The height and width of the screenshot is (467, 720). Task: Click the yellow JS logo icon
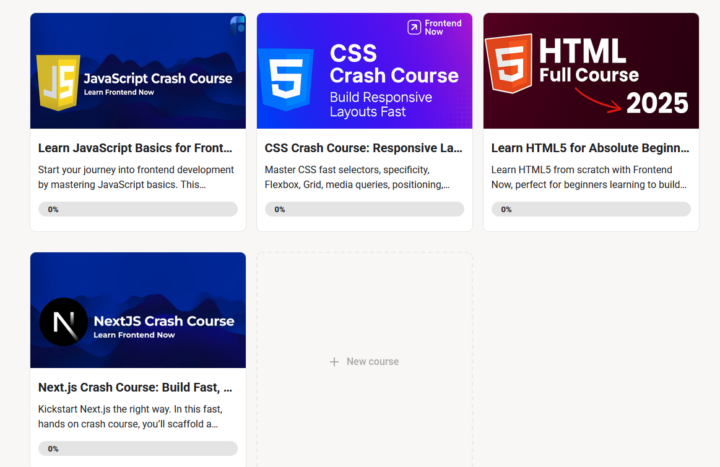[x=58, y=82]
